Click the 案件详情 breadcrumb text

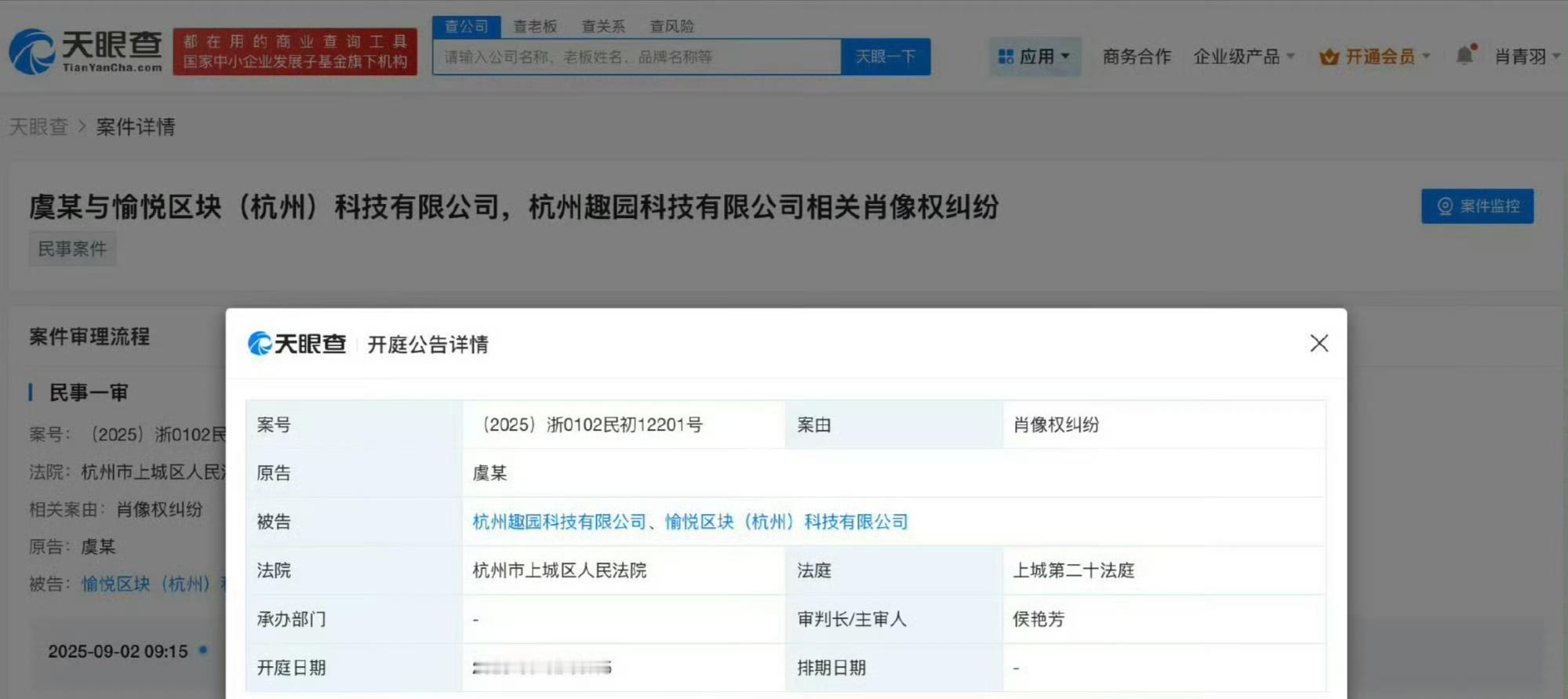pyautogui.click(x=136, y=126)
